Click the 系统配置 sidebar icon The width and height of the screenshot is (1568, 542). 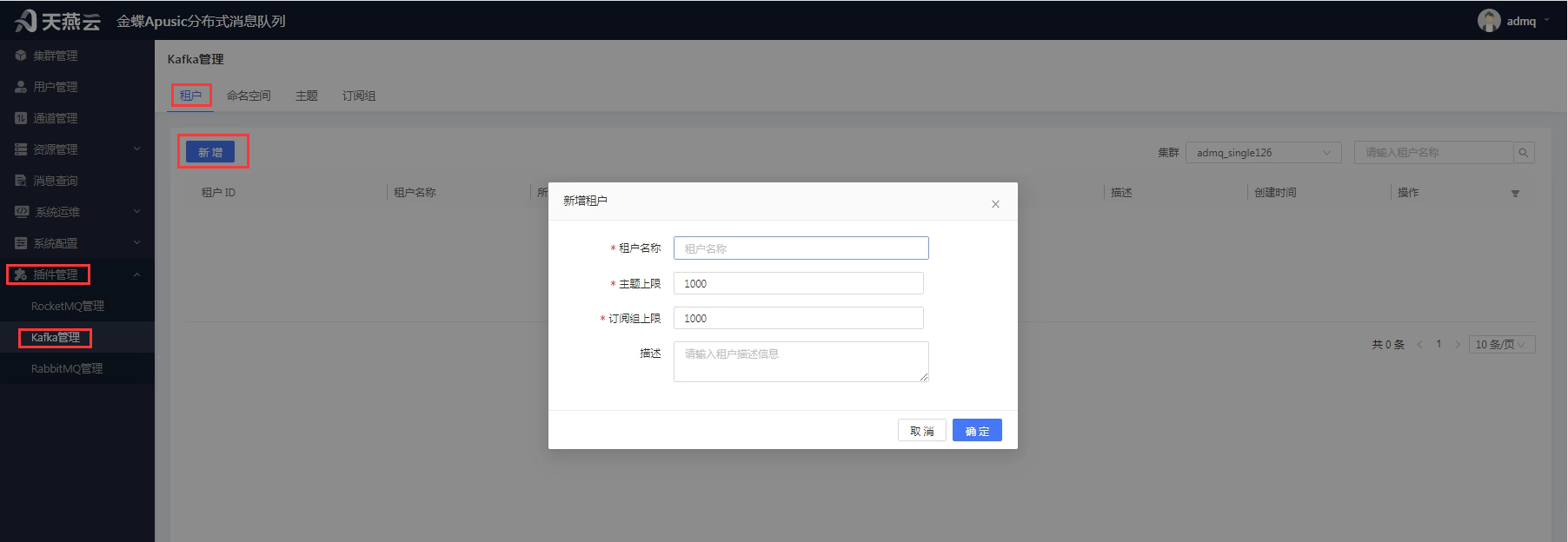[x=21, y=243]
